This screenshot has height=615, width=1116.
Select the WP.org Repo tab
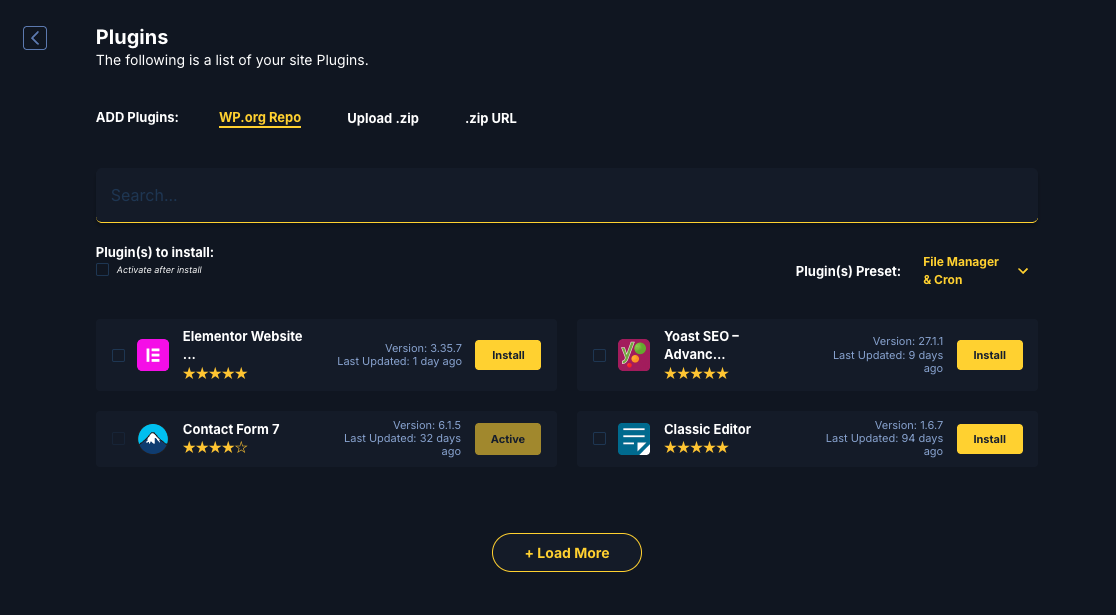coord(260,118)
